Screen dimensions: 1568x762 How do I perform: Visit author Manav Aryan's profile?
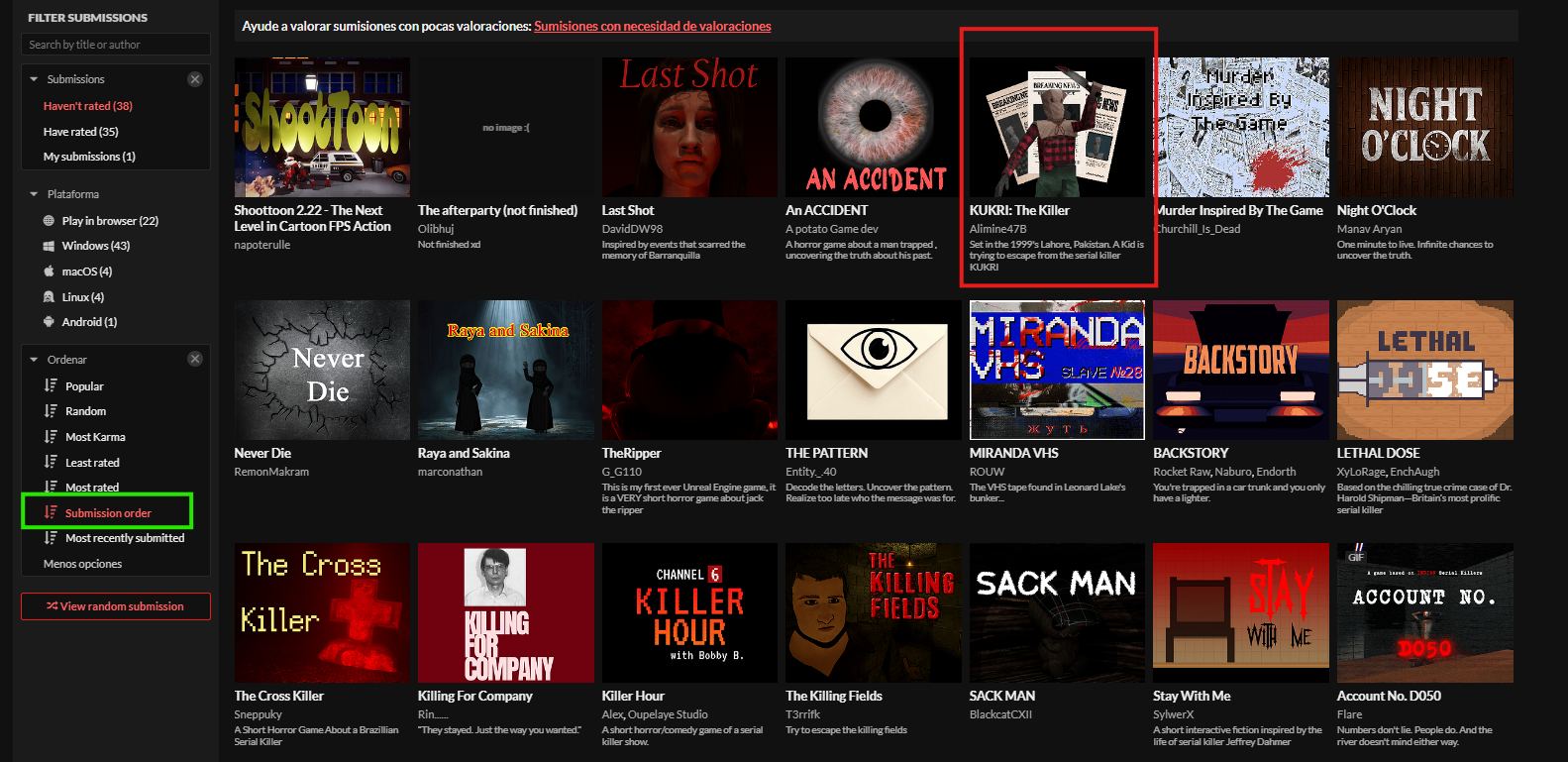1369,229
